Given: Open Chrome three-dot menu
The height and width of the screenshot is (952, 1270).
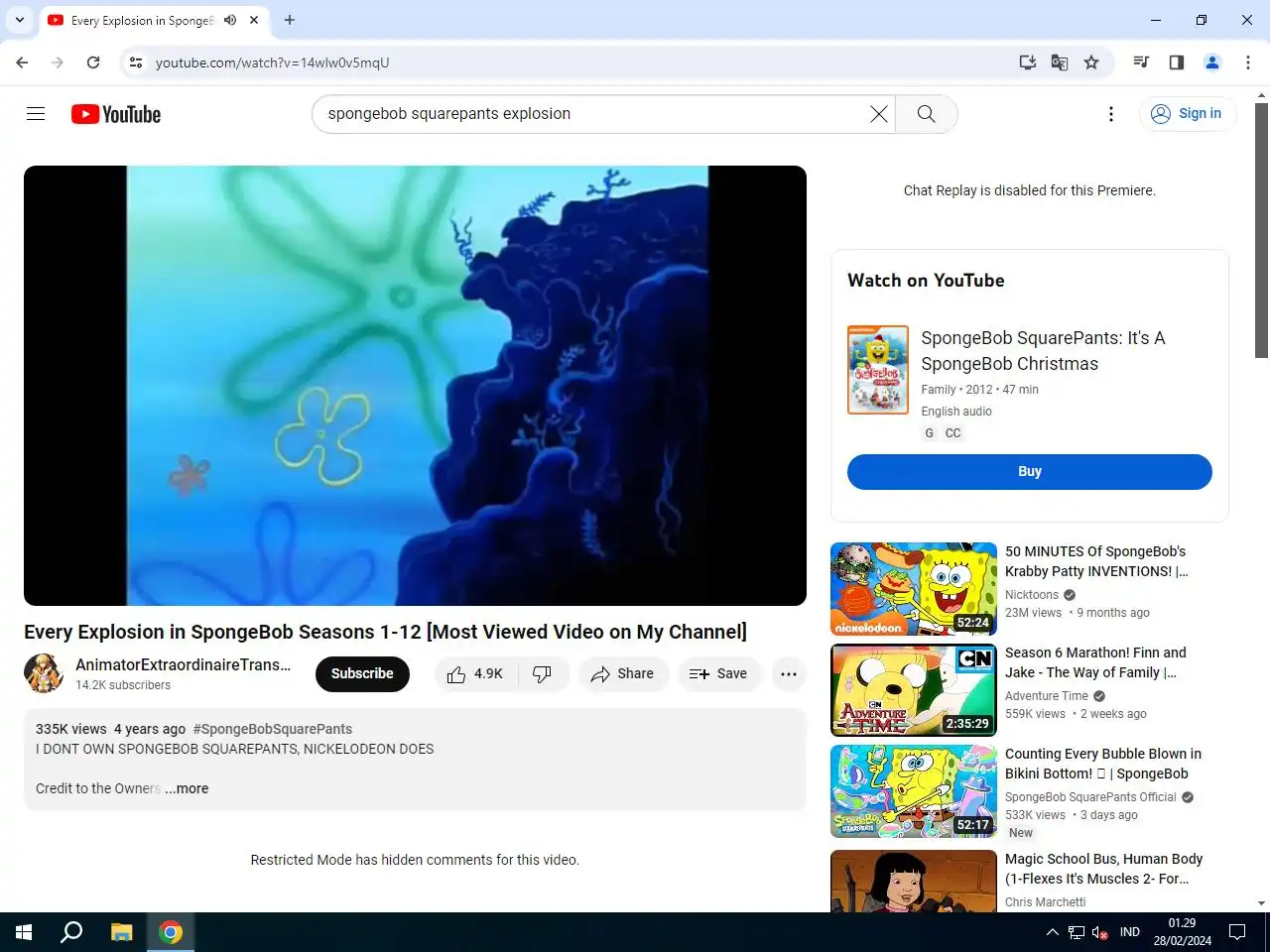Looking at the screenshot, I should coord(1248,62).
